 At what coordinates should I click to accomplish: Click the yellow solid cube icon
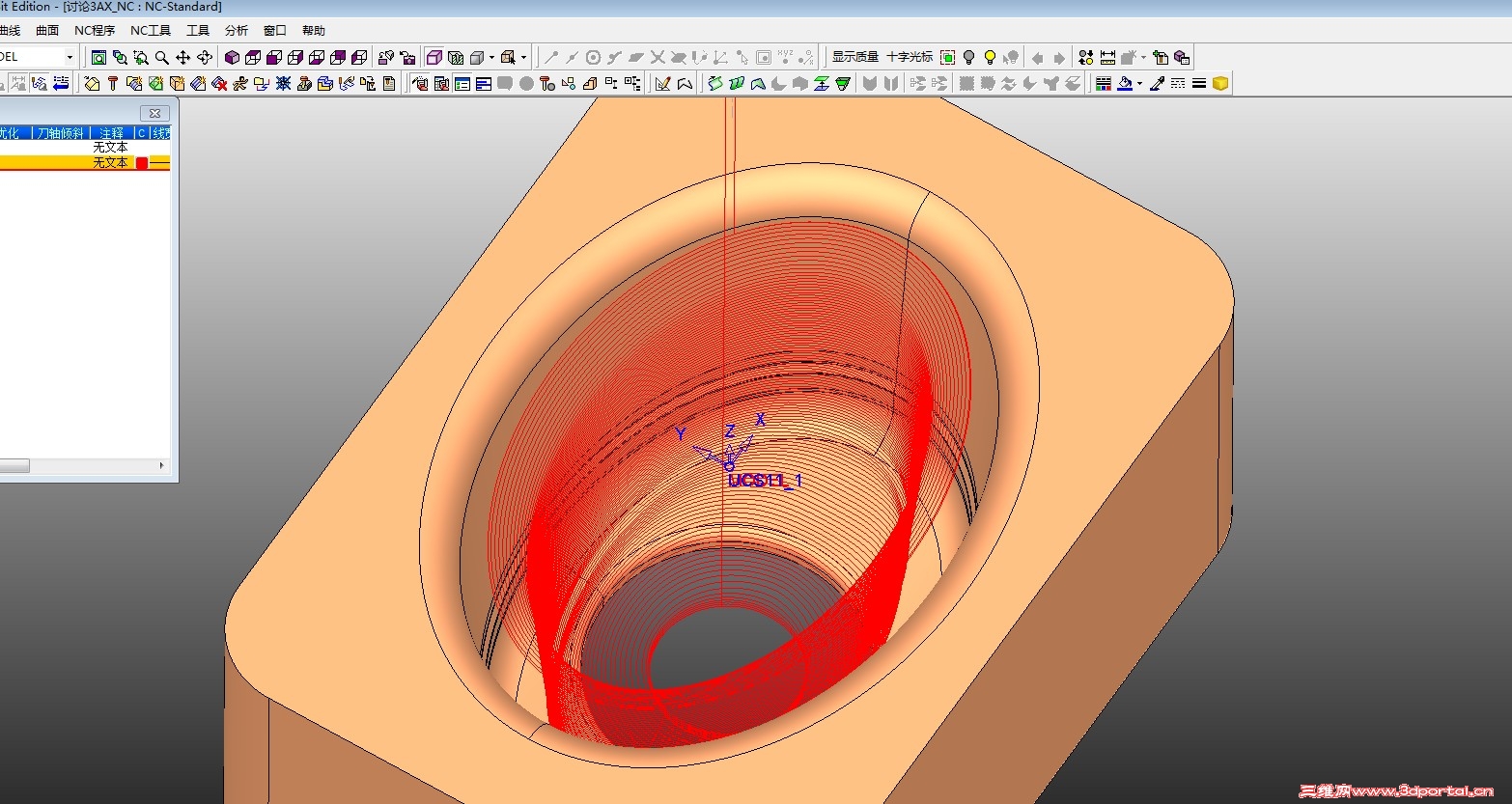coord(1220,84)
